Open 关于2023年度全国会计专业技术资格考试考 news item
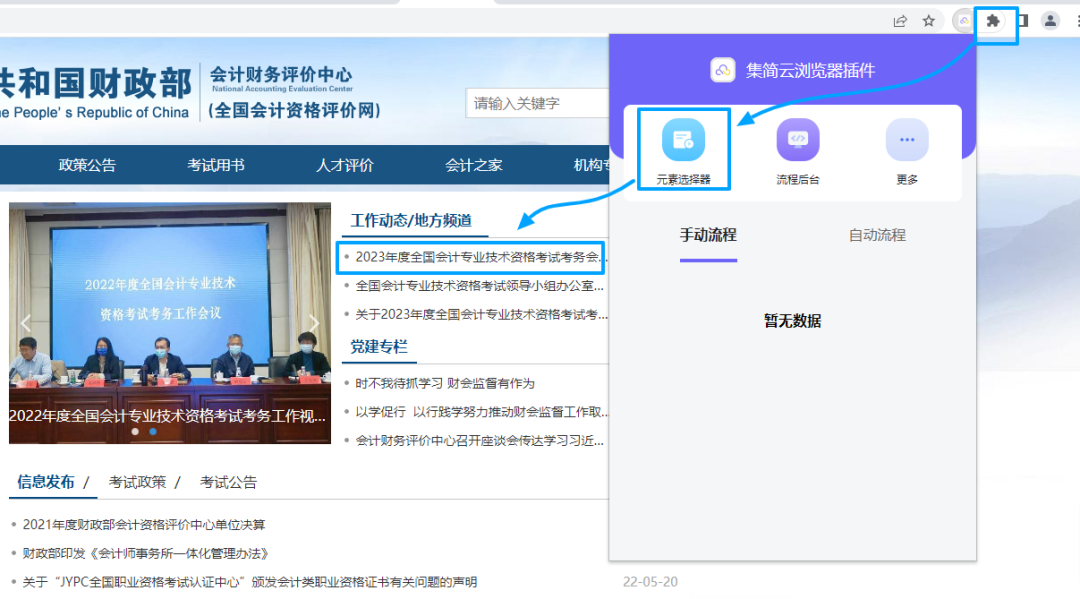The width and height of the screenshot is (1080, 599). point(481,315)
